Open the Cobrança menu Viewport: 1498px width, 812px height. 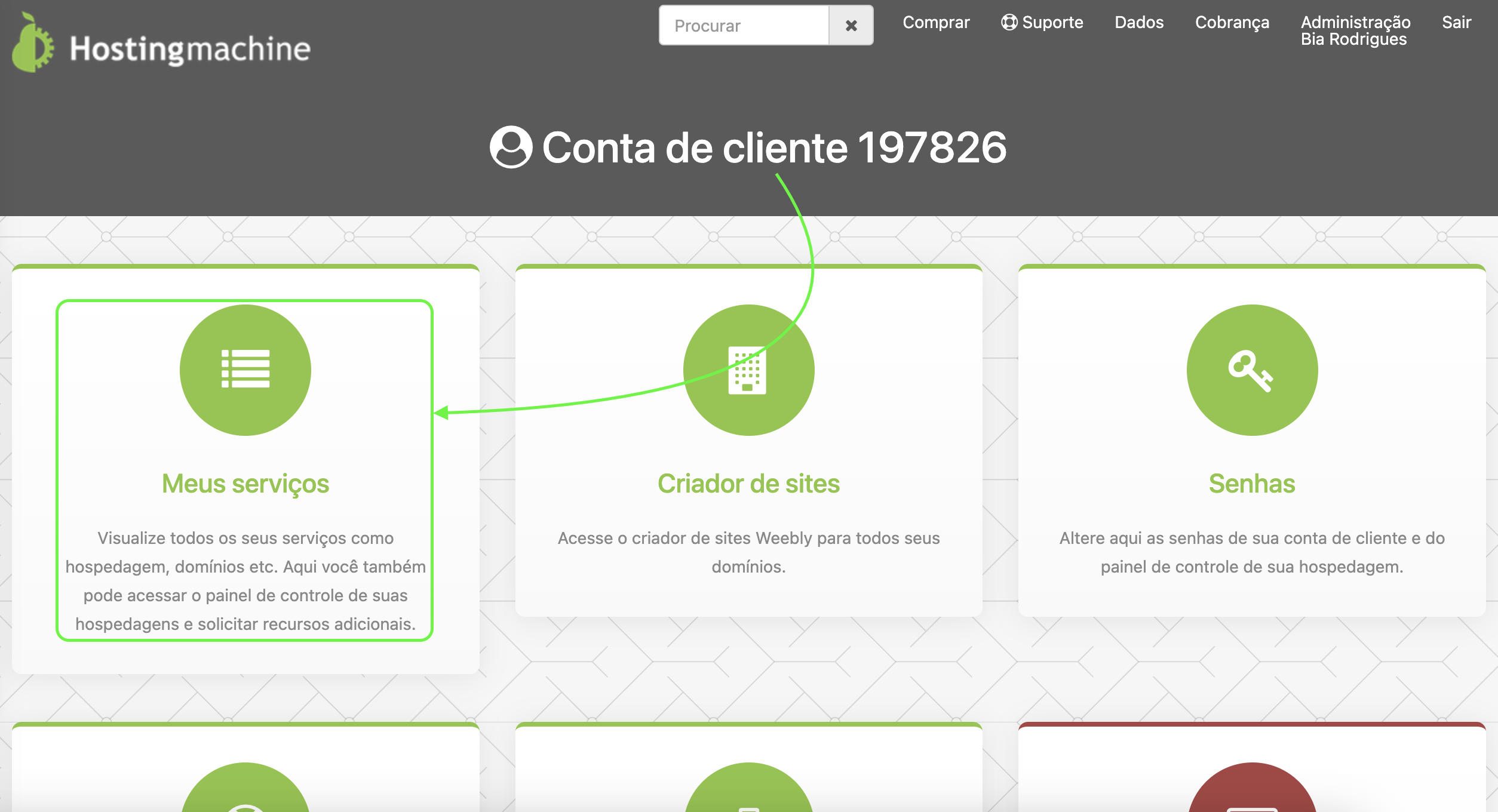coord(1232,23)
